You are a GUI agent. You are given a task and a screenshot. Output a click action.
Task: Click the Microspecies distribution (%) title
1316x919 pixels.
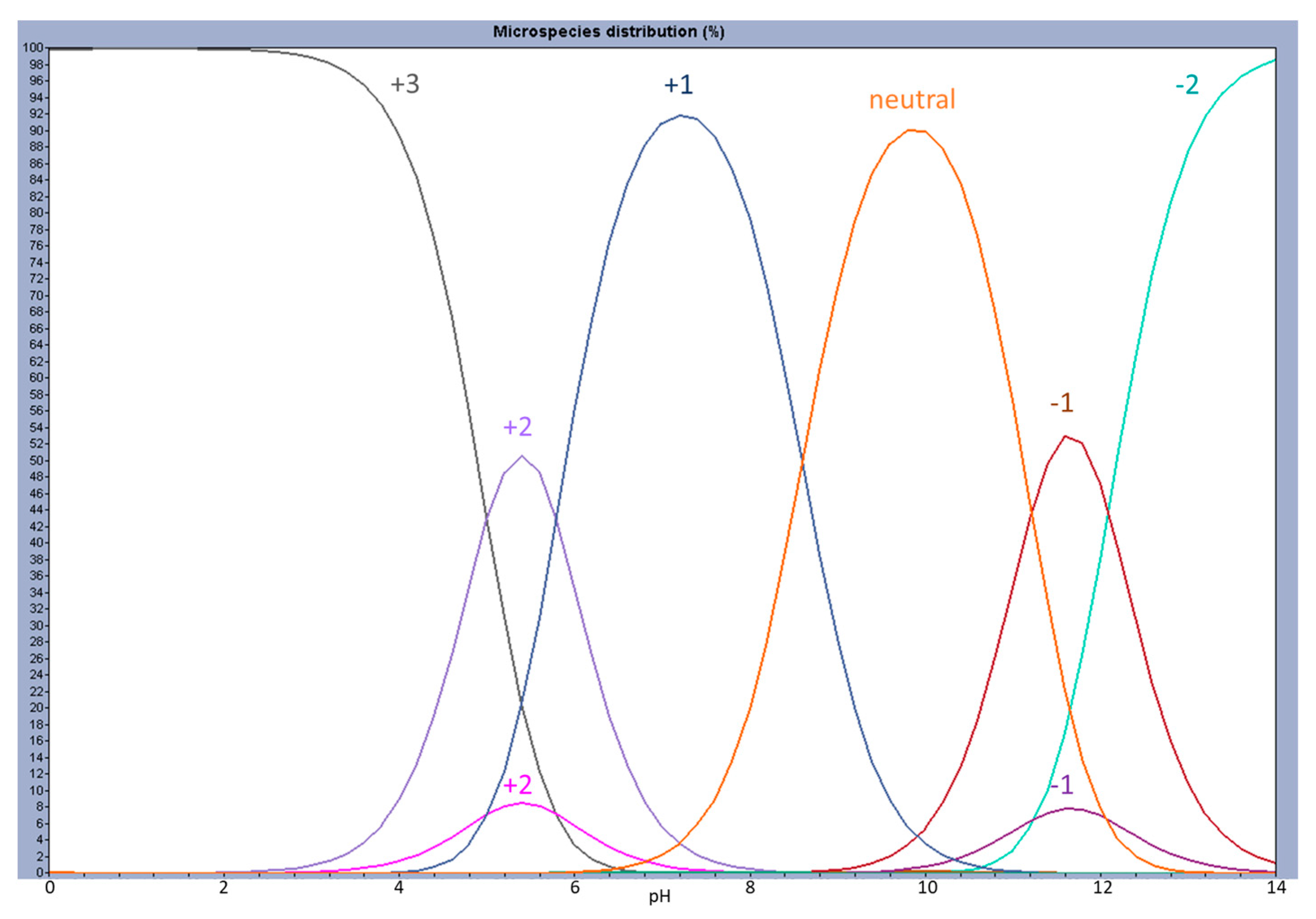(x=608, y=32)
